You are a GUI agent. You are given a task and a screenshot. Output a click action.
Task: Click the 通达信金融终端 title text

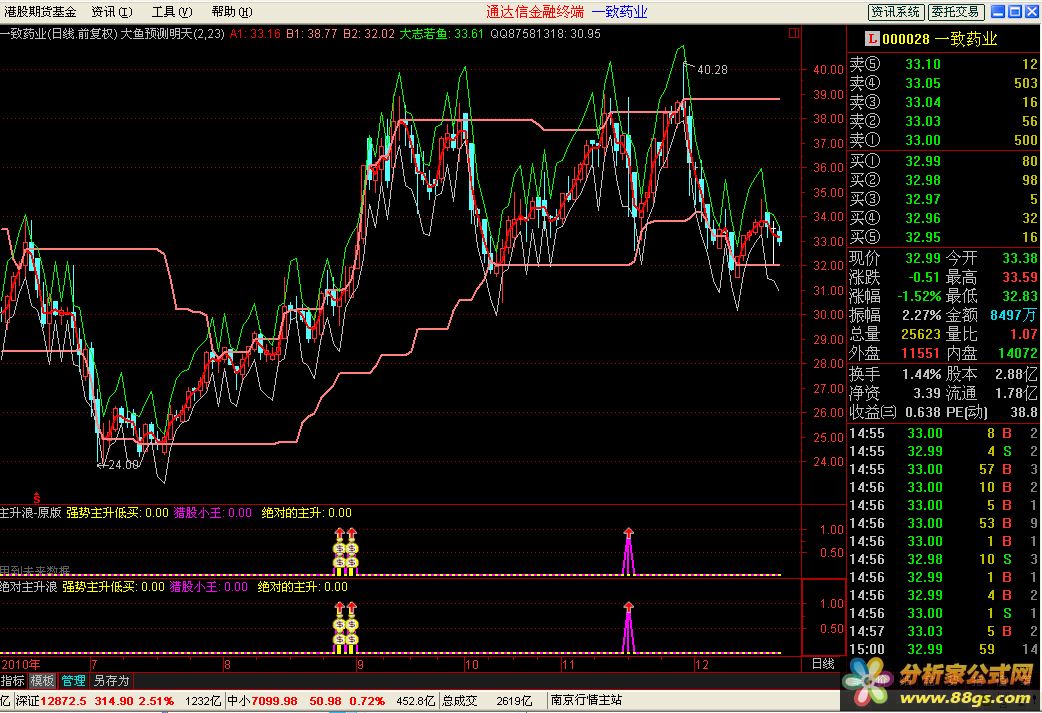pyautogui.click(x=535, y=11)
